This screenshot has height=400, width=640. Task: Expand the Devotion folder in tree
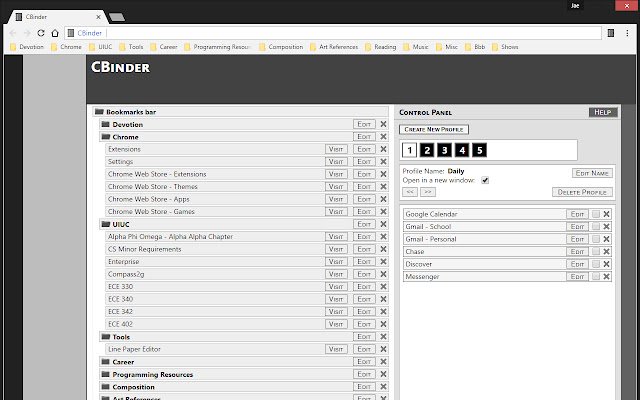[106, 124]
